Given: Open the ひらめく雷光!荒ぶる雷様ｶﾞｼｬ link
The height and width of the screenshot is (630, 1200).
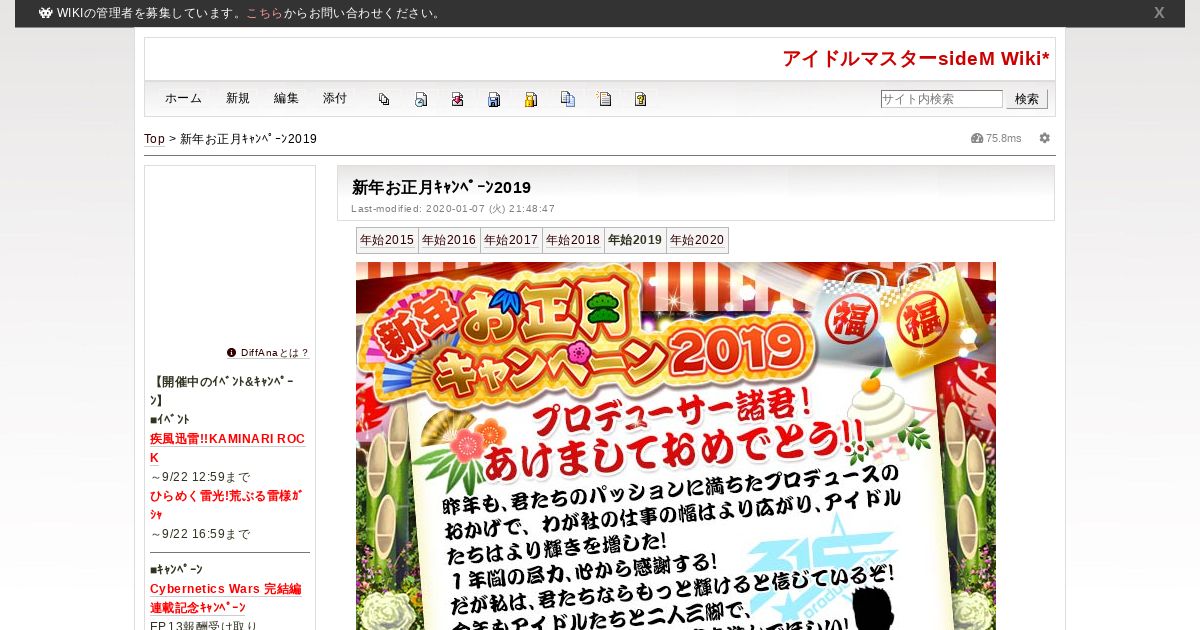Looking at the screenshot, I should (x=226, y=505).
